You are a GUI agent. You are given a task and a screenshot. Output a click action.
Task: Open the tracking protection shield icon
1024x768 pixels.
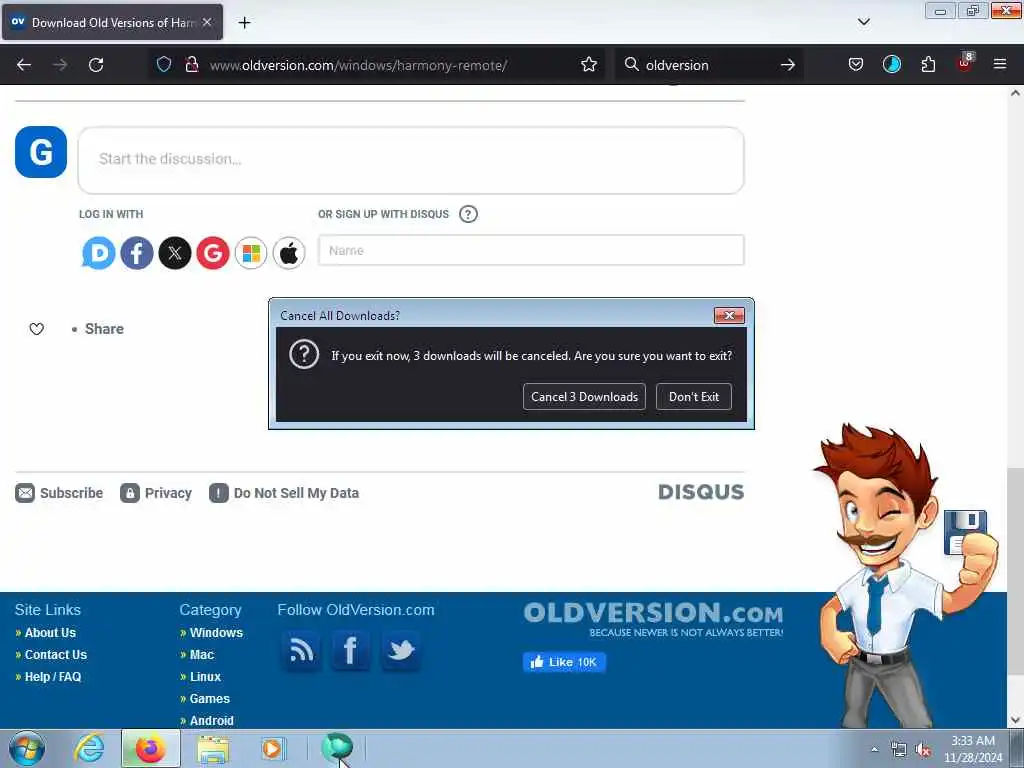point(164,64)
